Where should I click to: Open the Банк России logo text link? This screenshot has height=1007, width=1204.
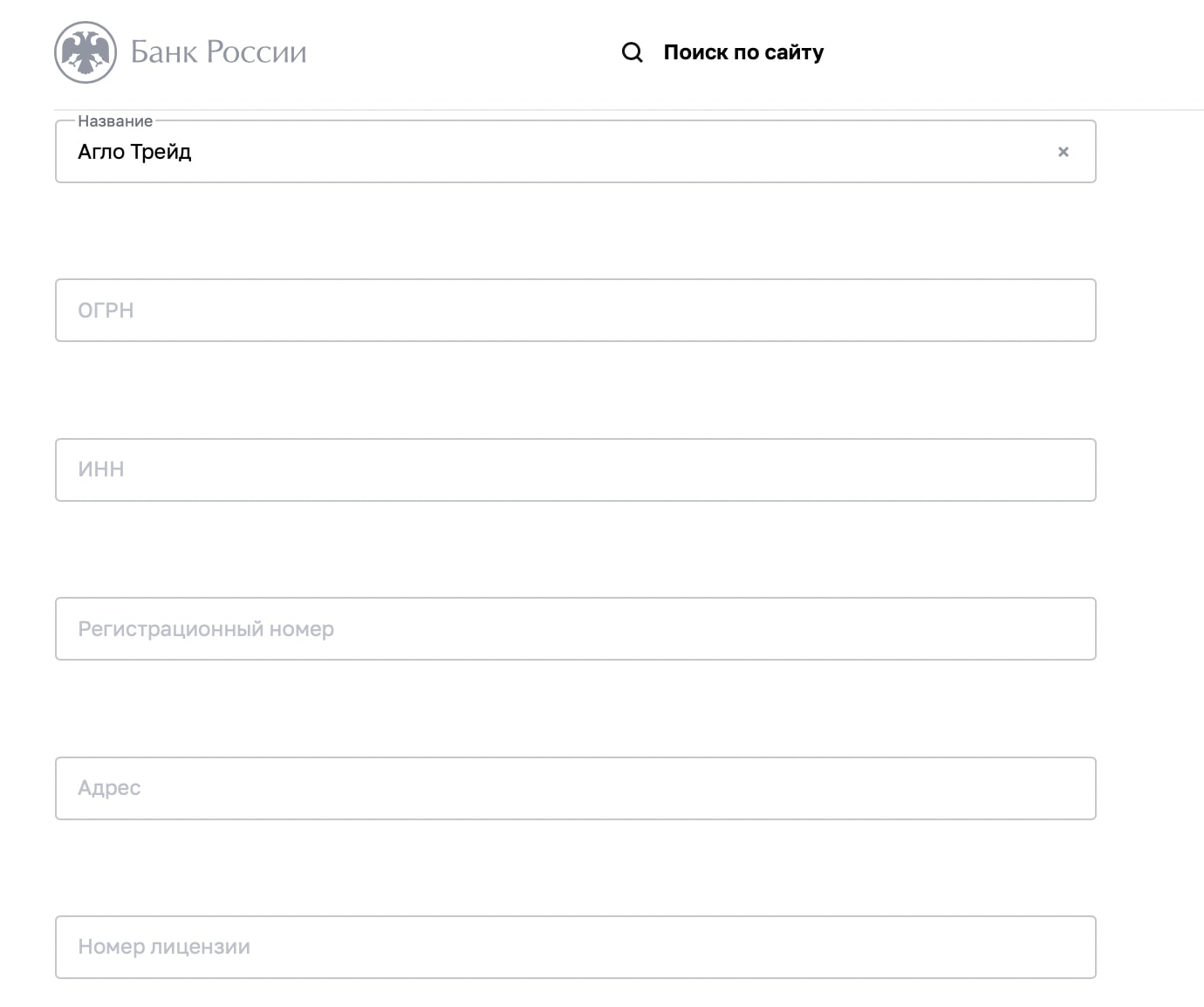tap(218, 52)
